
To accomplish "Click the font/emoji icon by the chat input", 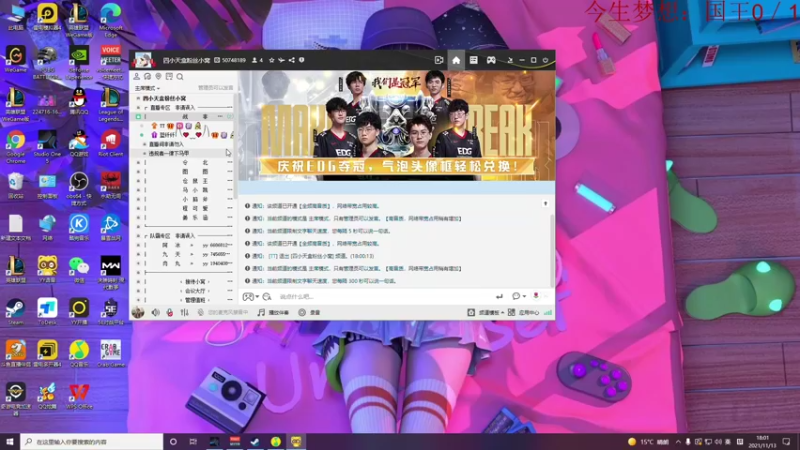I will point(267,296).
